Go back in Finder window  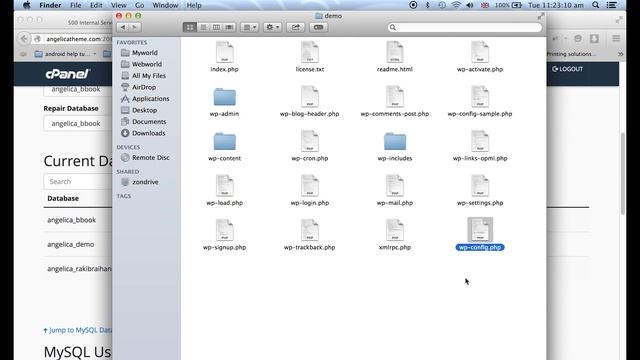123,27
